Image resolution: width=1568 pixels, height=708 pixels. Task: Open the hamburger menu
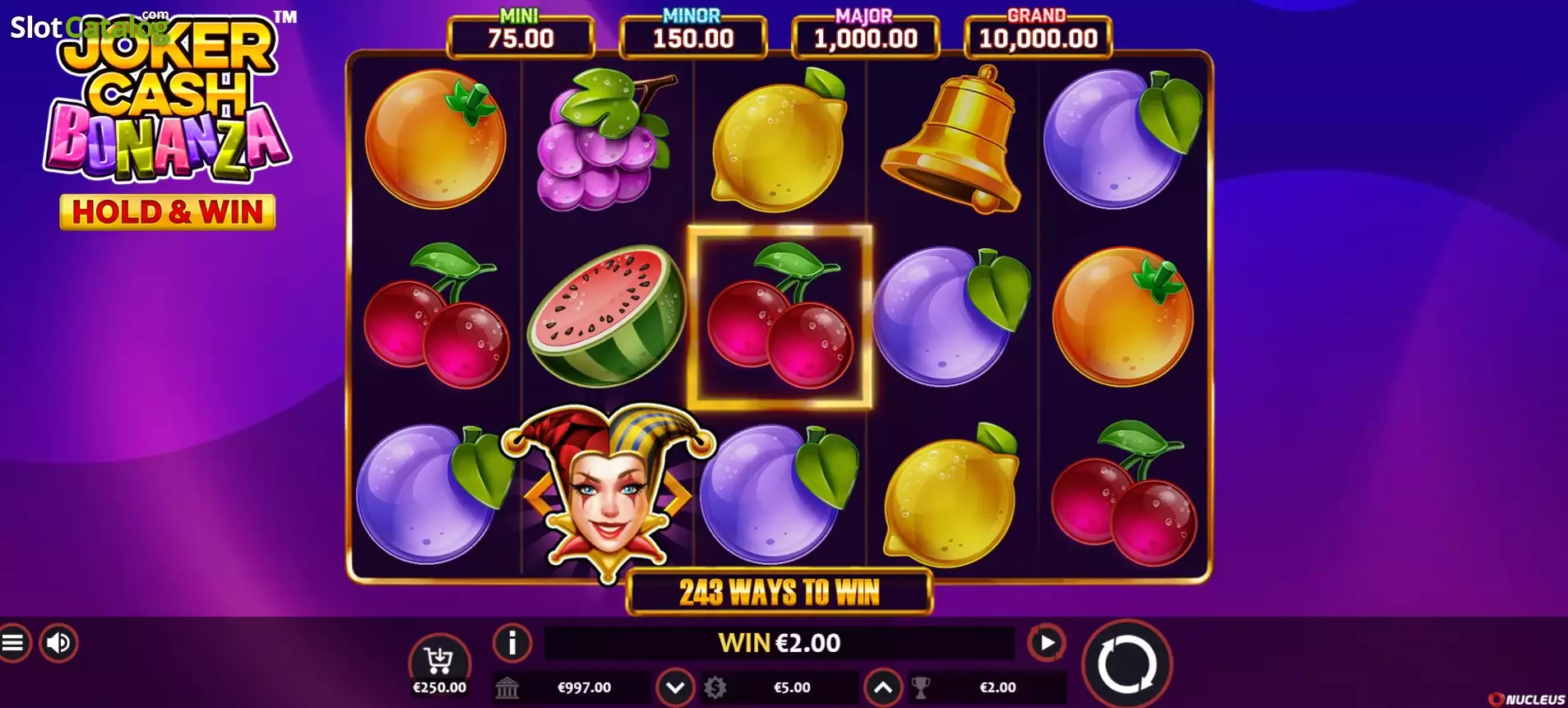[x=12, y=643]
